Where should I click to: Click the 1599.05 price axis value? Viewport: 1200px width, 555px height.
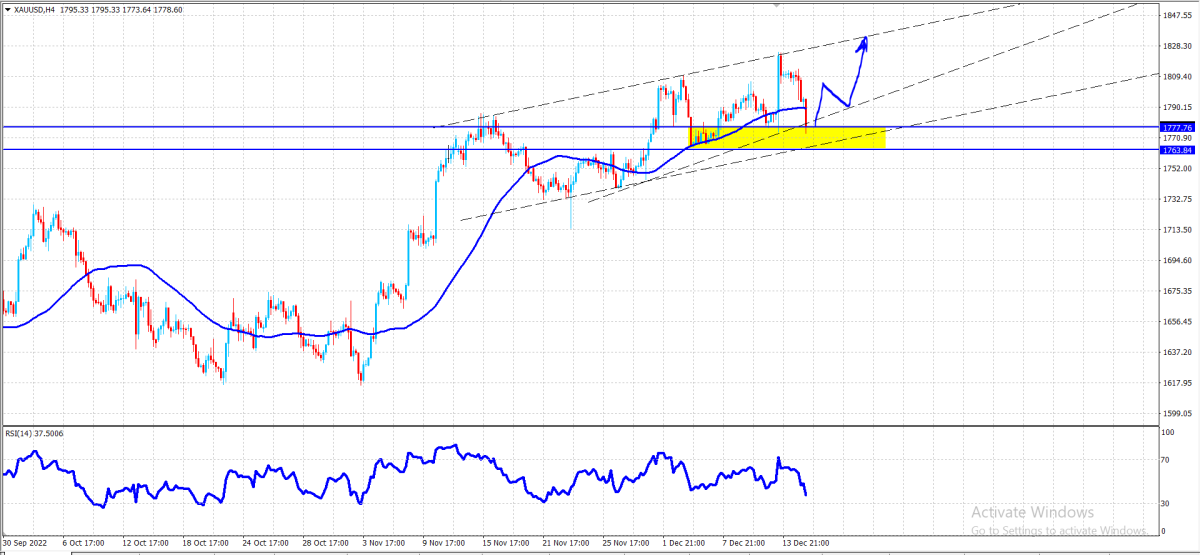click(x=1177, y=413)
